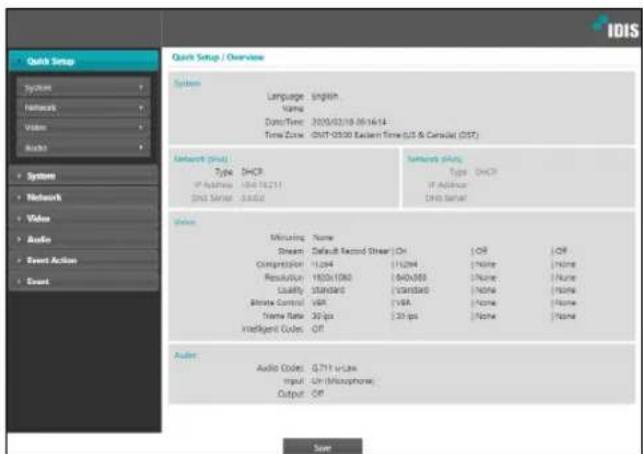
Task: Click the Date/Time value
Action: [x=349, y=122]
